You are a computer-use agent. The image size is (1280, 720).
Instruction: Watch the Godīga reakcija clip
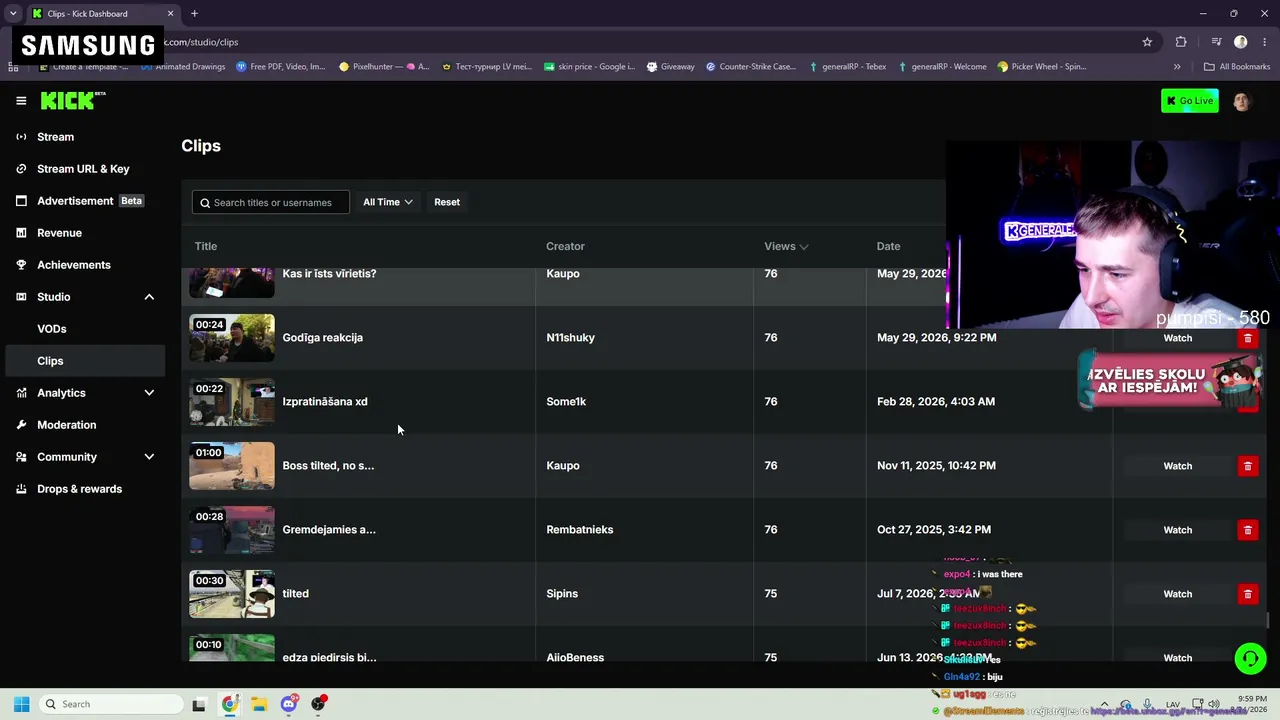pyautogui.click(x=1177, y=338)
